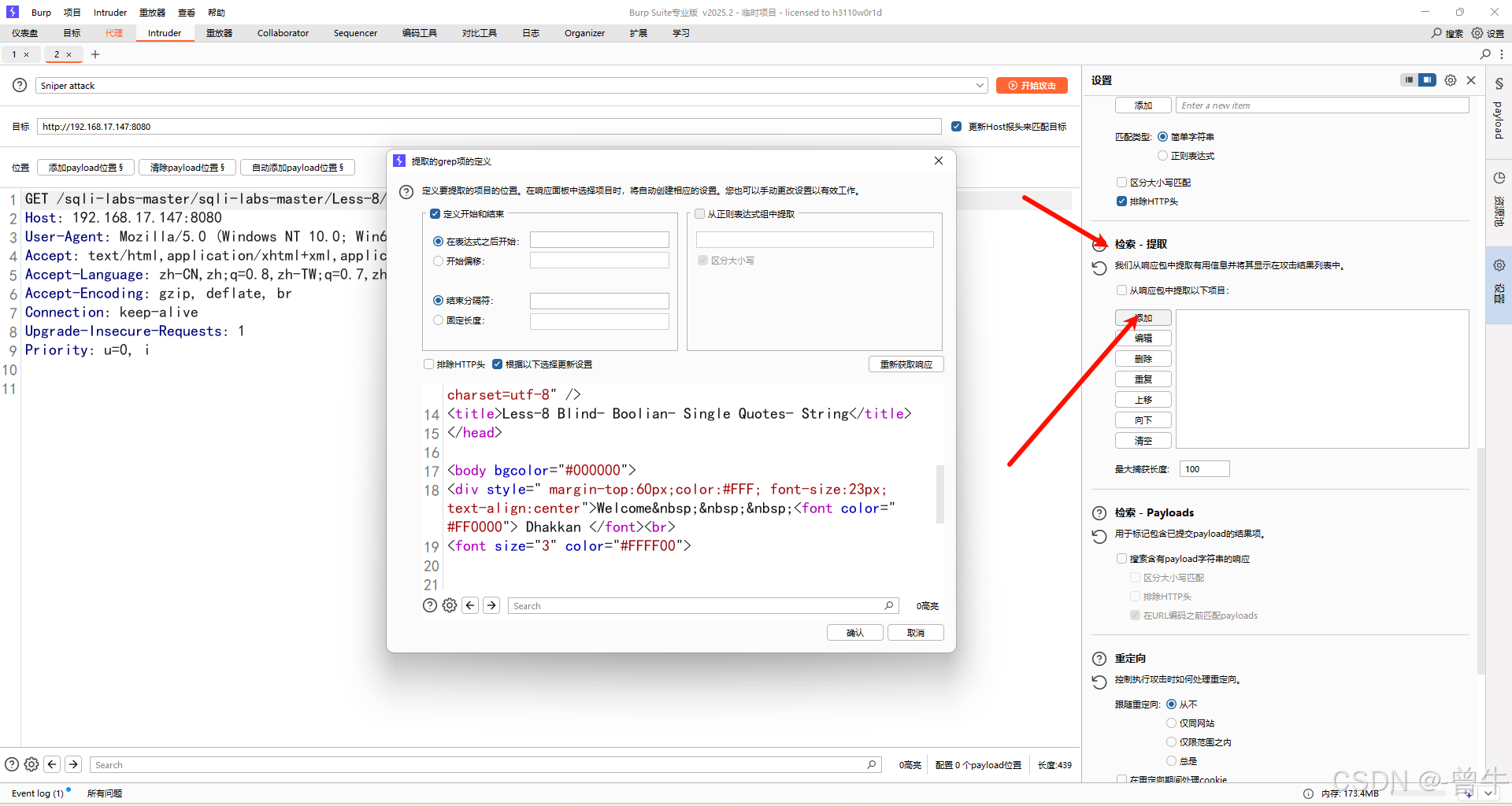The width and height of the screenshot is (1512, 806).
Task: Select 在表达式之后开始 radio button
Action: [x=439, y=242]
